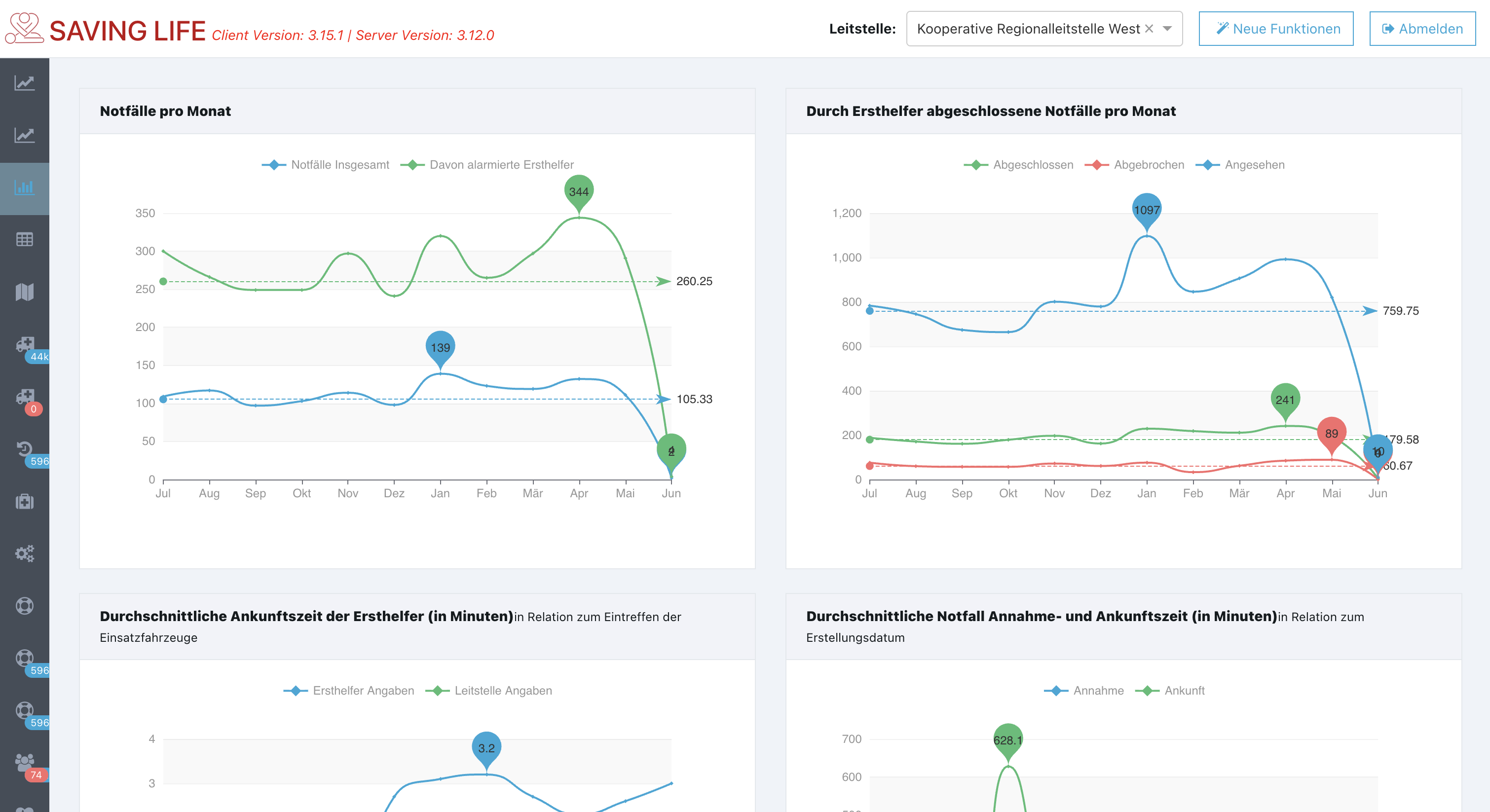
Task: Click the green average-line start dot near 260.25 line
Action: click(163, 282)
